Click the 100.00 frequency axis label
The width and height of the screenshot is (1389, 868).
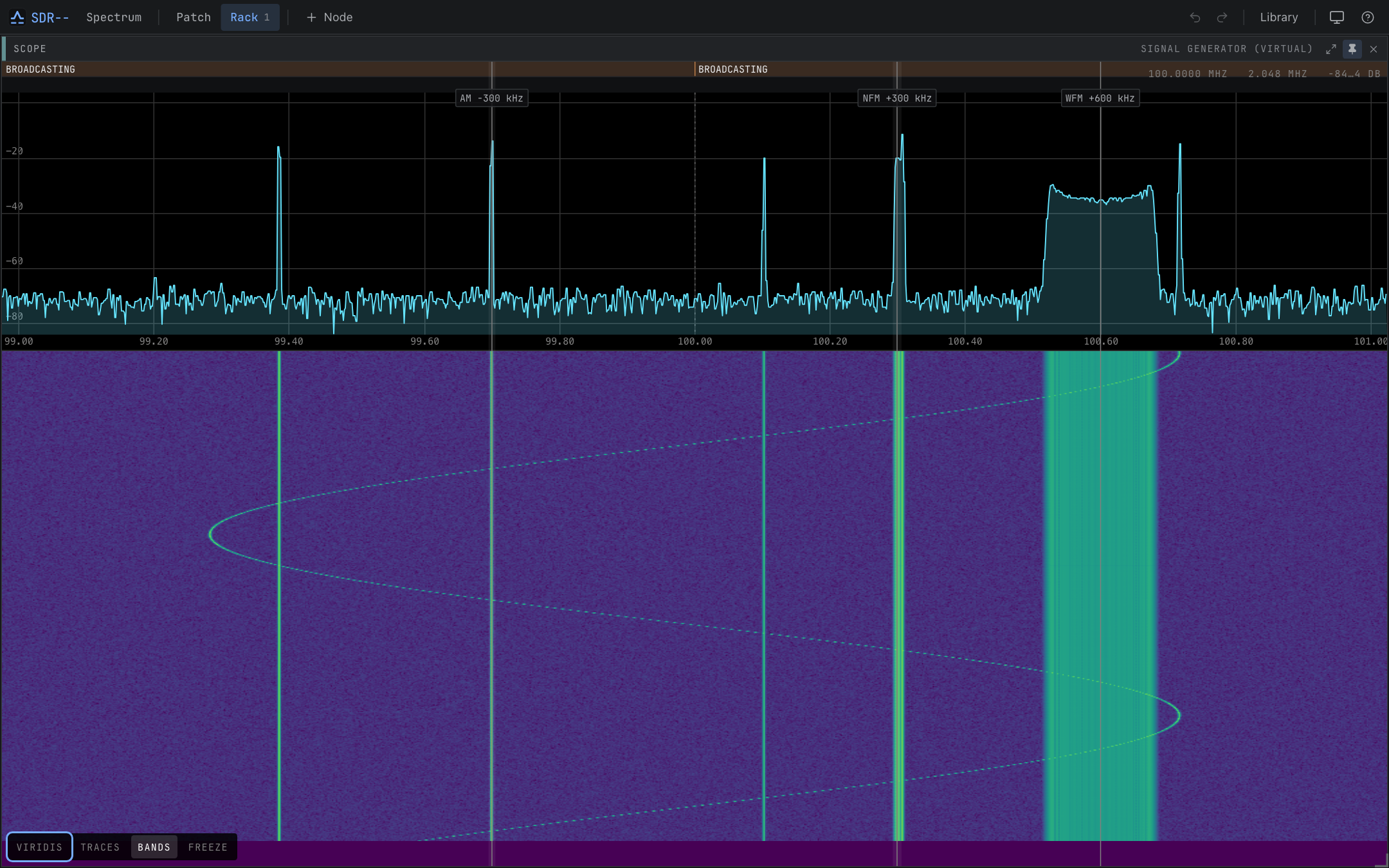pyautogui.click(x=695, y=341)
